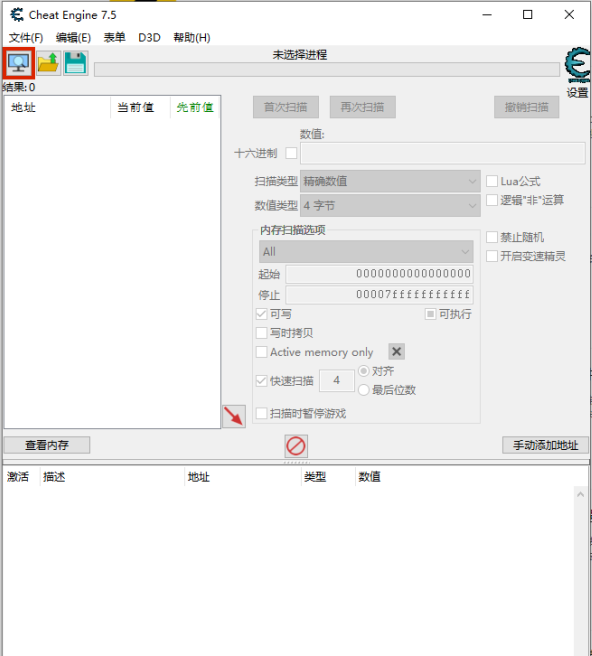Click the 先前值 column header
The image size is (592, 656).
pyautogui.click(x=195, y=108)
